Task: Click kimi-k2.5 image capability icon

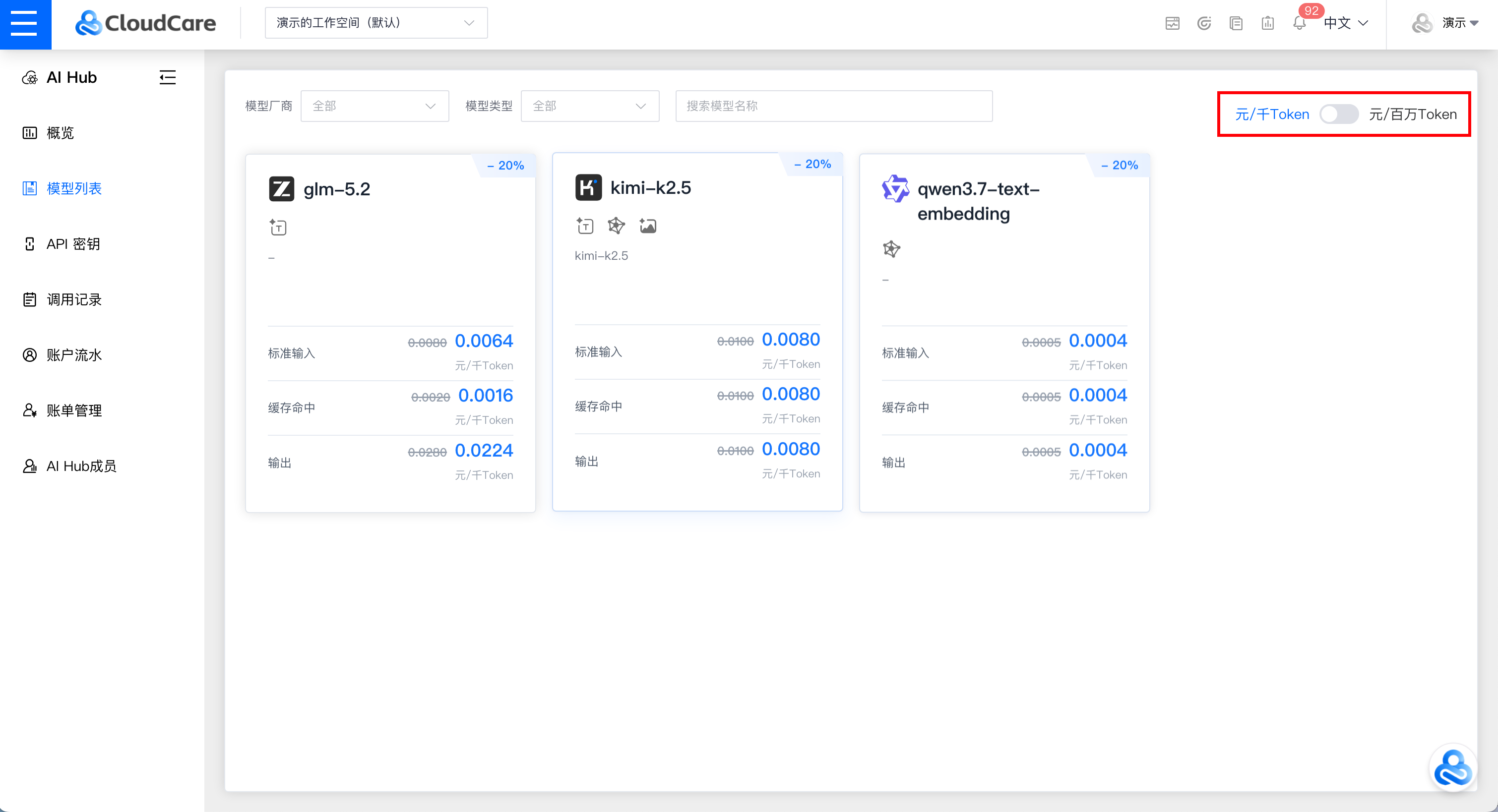Action: (x=648, y=226)
